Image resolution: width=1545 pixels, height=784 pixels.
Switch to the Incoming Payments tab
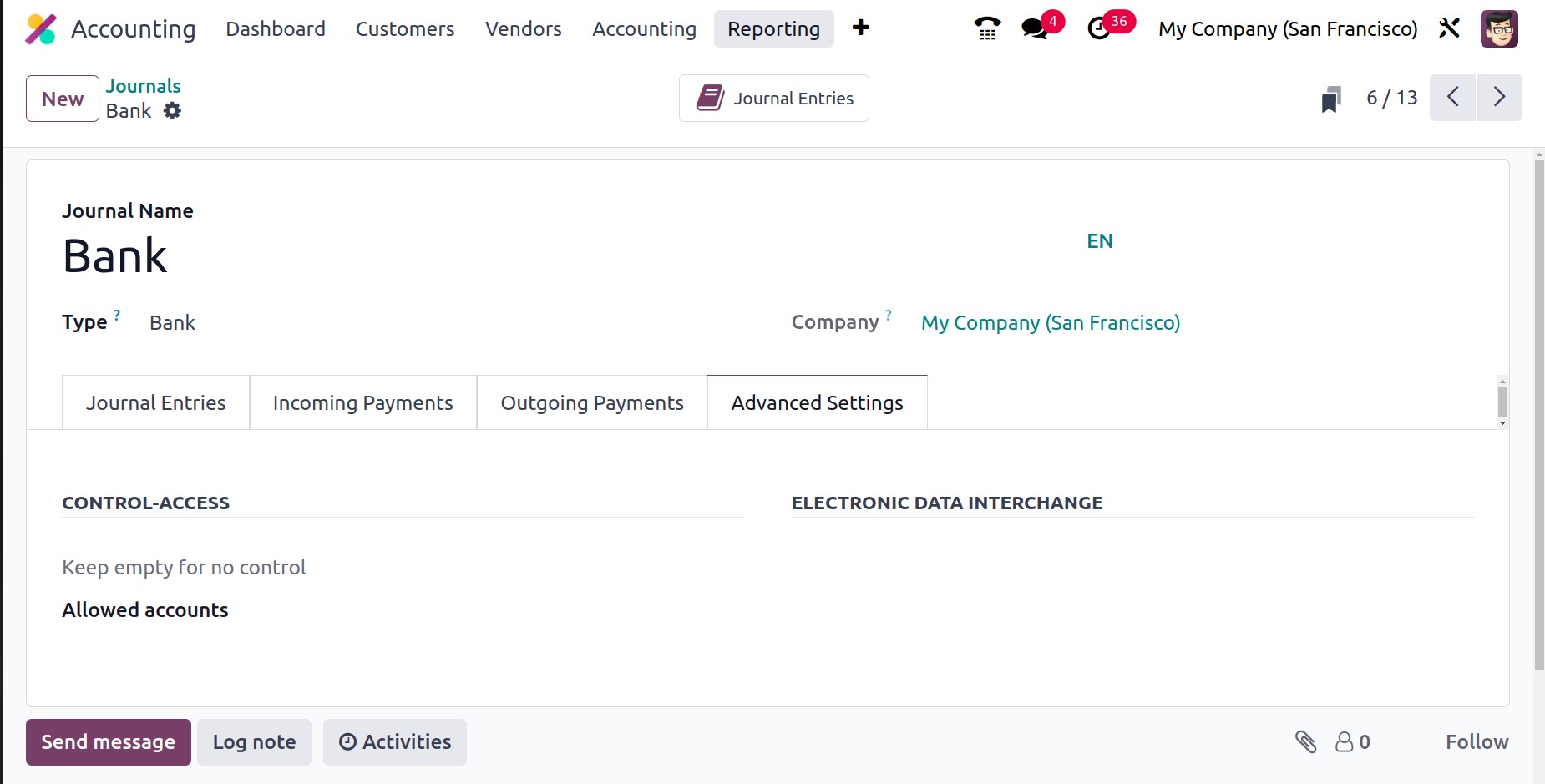(363, 402)
